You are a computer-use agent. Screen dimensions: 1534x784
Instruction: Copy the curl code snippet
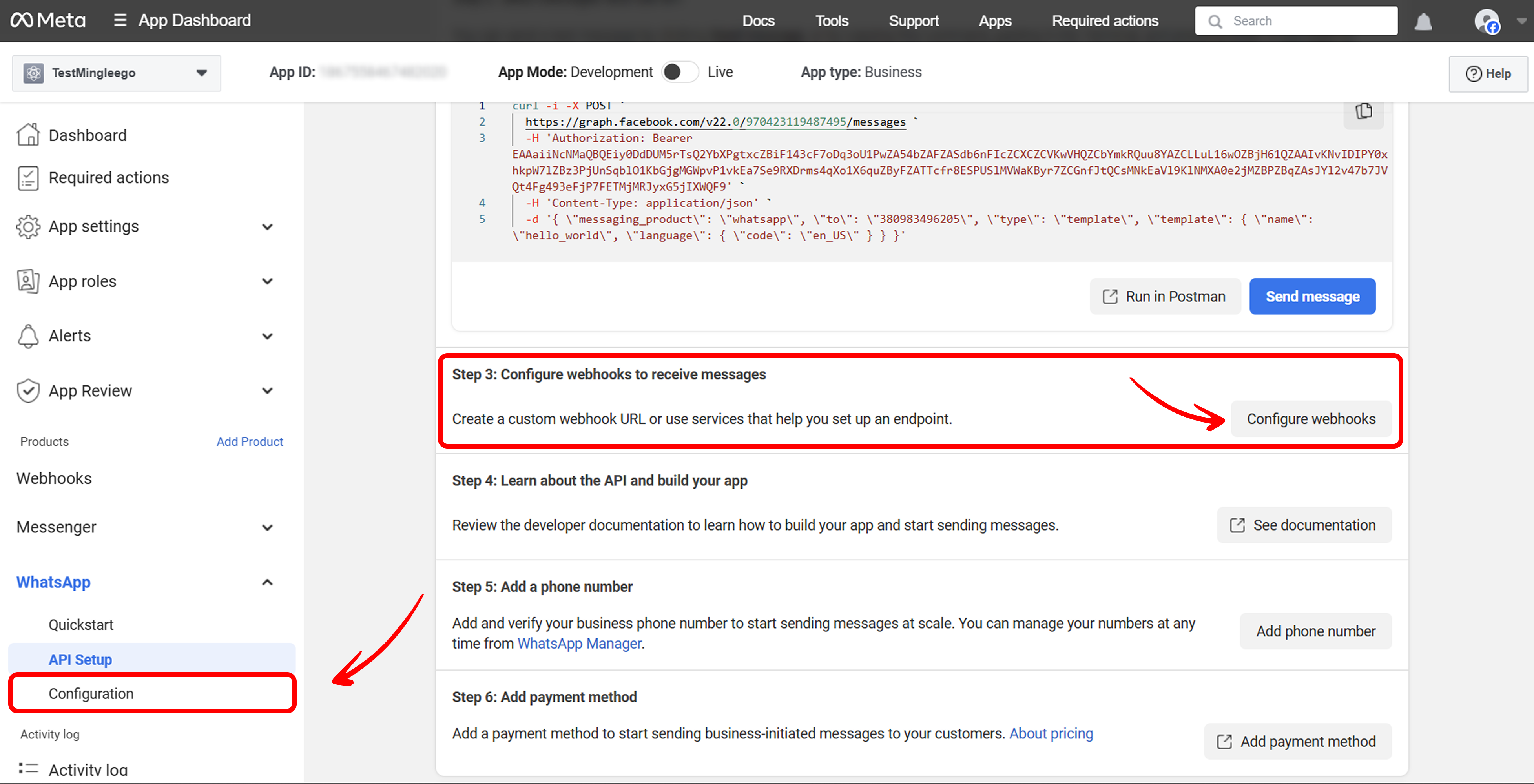[1364, 111]
